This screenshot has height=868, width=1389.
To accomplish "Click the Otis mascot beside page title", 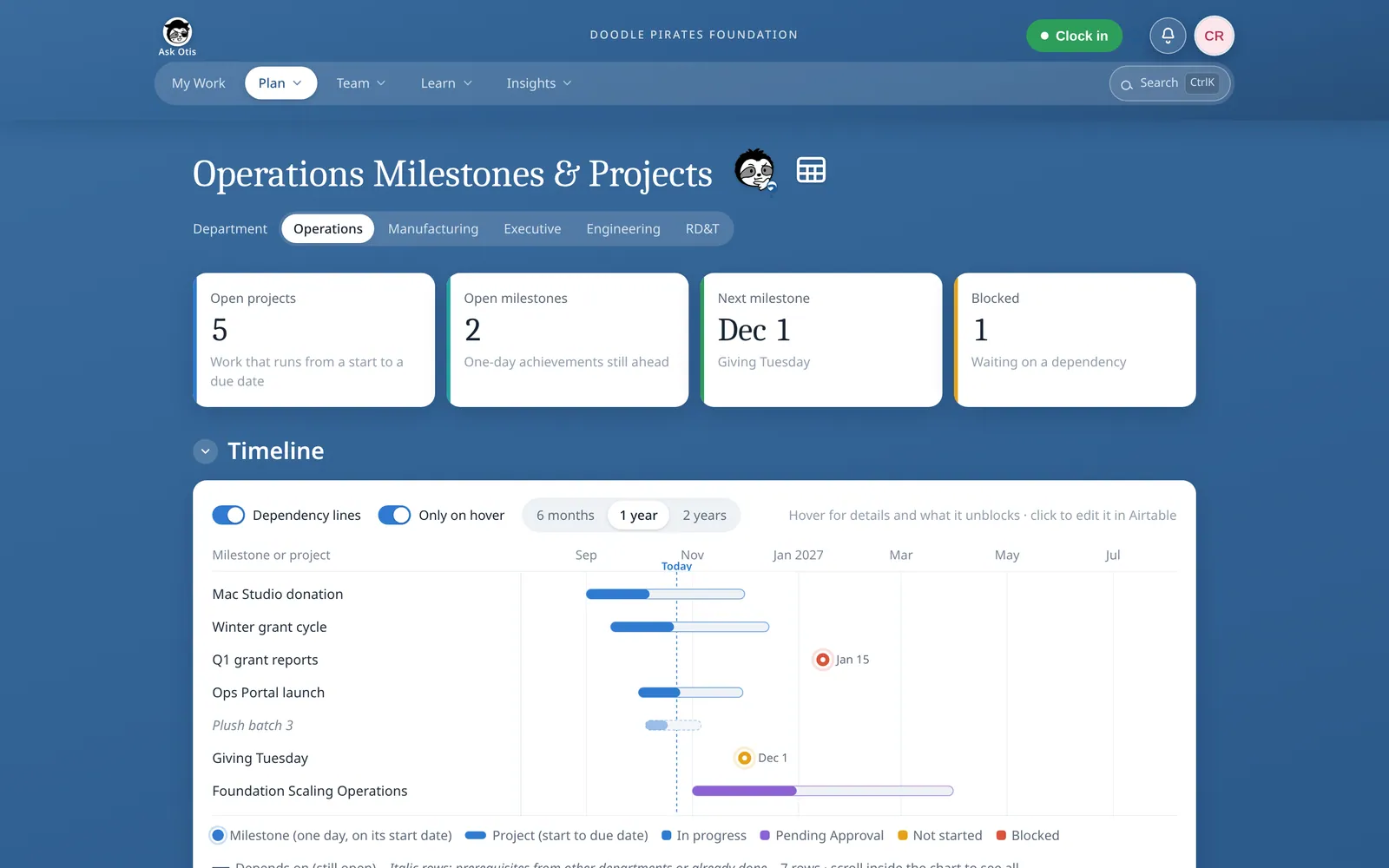I will click(x=755, y=170).
